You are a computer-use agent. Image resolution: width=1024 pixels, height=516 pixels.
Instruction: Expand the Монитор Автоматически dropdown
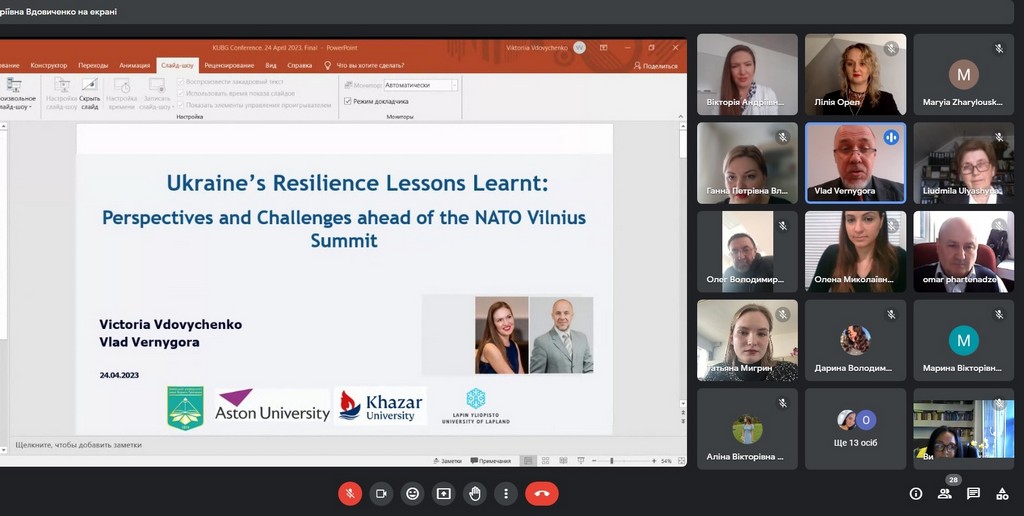click(x=454, y=86)
